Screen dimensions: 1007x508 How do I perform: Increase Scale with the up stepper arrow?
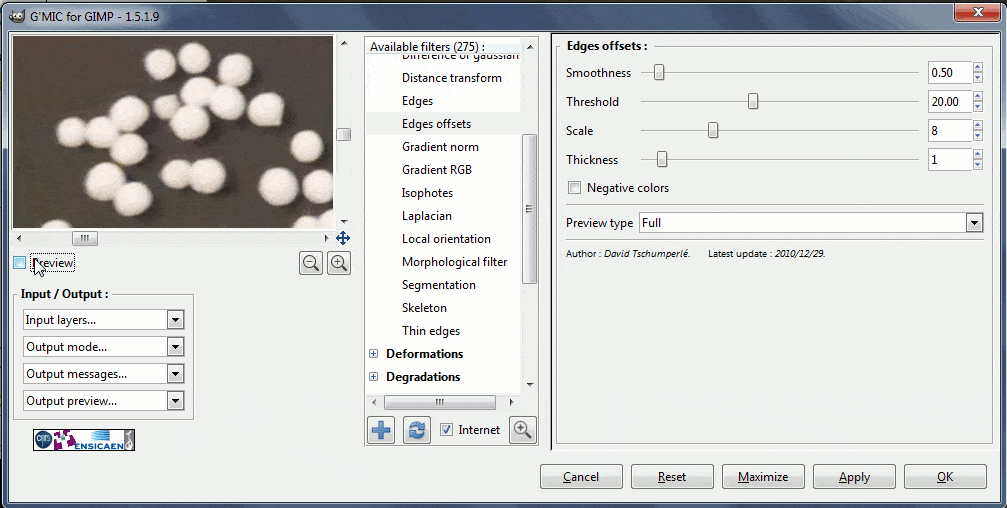[977, 125]
